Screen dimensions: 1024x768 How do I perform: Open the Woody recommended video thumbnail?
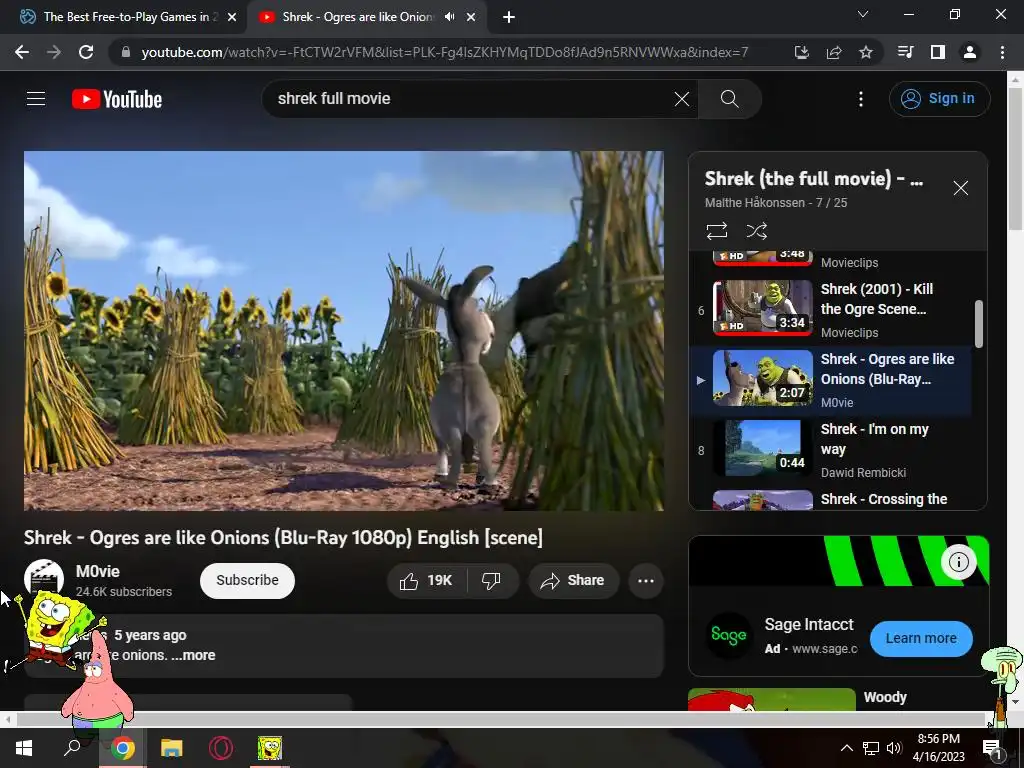(772, 699)
